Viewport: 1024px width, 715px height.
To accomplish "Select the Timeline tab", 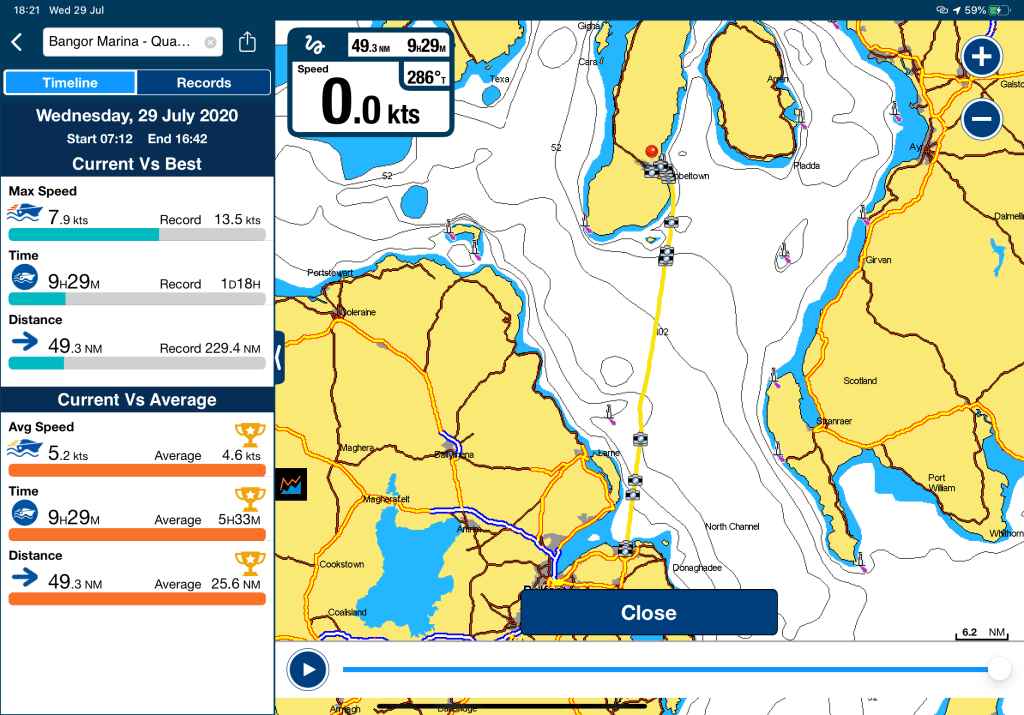I will pos(70,83).
